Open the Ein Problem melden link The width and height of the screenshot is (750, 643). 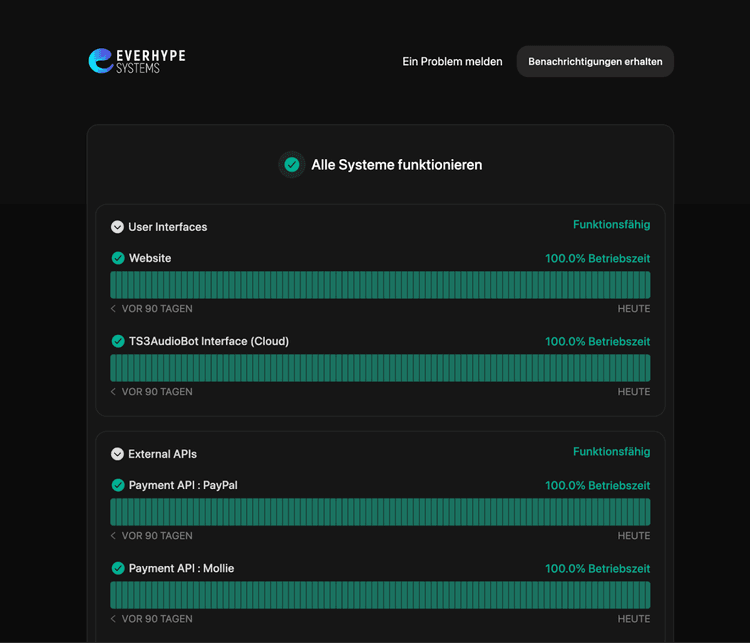pos(452,62)
